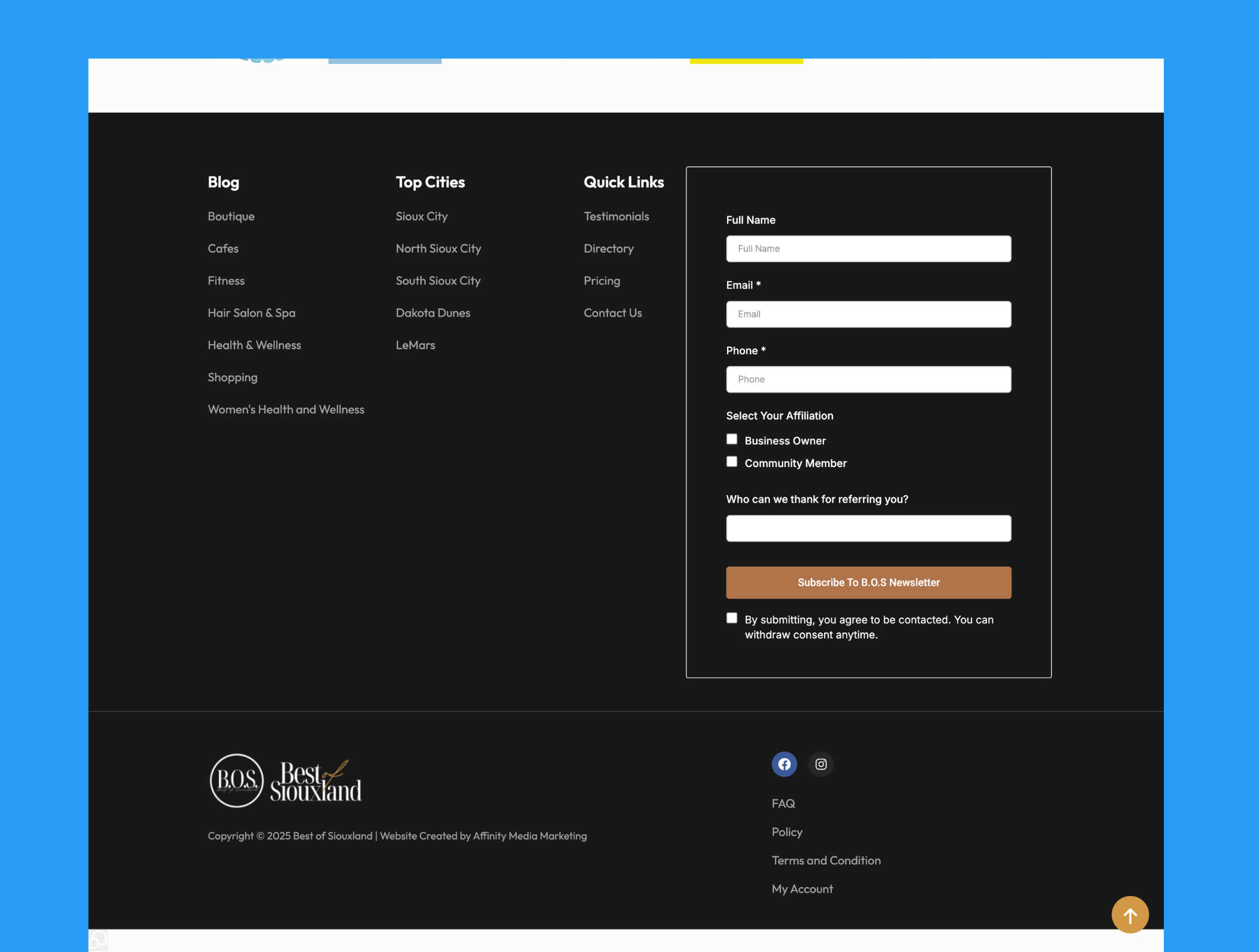Select the Phone input field
The height and width of the screenshot is (952, 1259).
[x=868, y=379]
